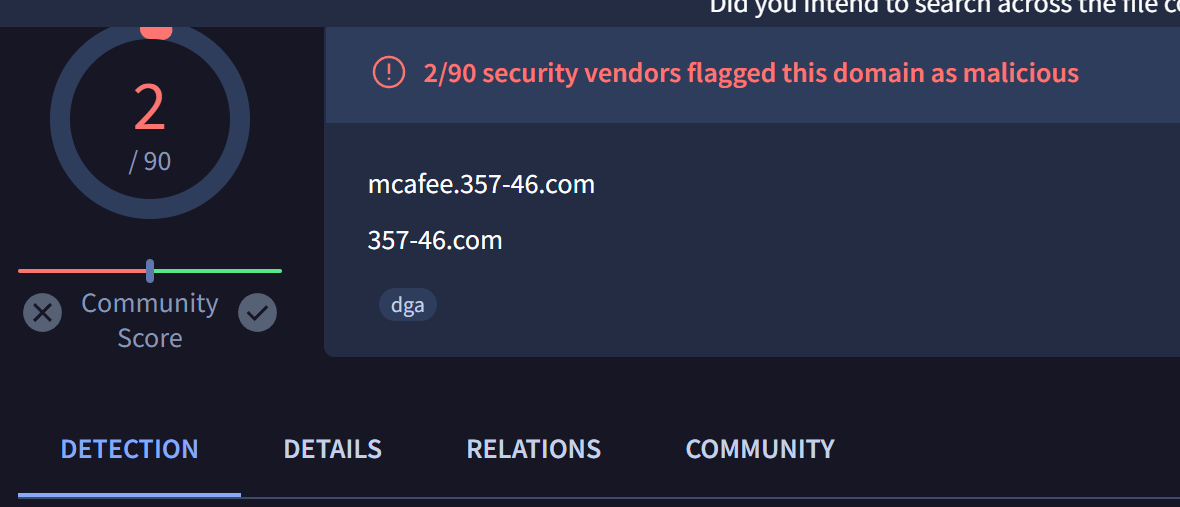Click the dga tag chip
The width and height of the screenshot is (1180, 507).
408,305
